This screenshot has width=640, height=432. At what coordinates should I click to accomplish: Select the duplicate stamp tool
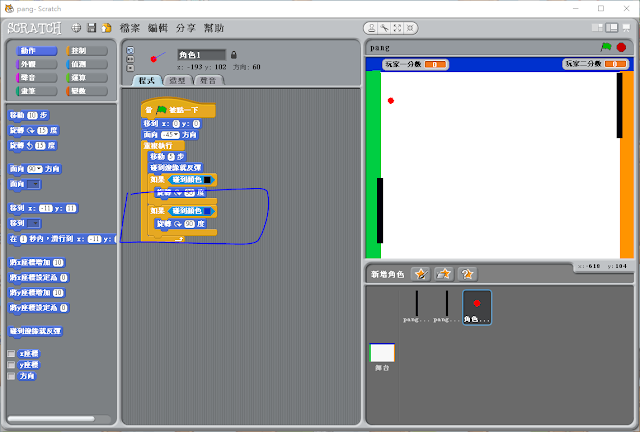pyautogui.click(x=371, y=28)
